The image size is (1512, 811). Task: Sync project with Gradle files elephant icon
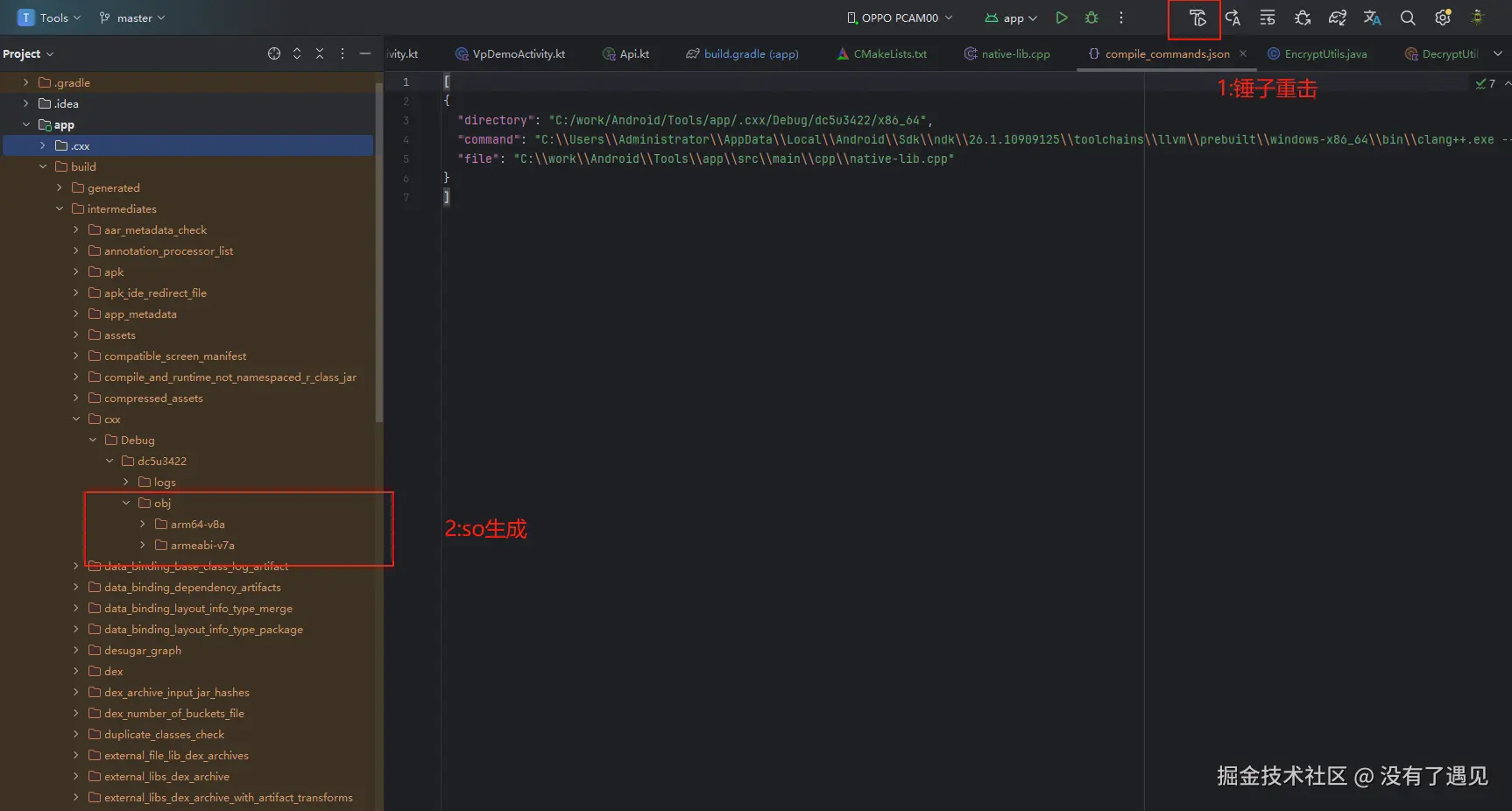pos(1338,18)
